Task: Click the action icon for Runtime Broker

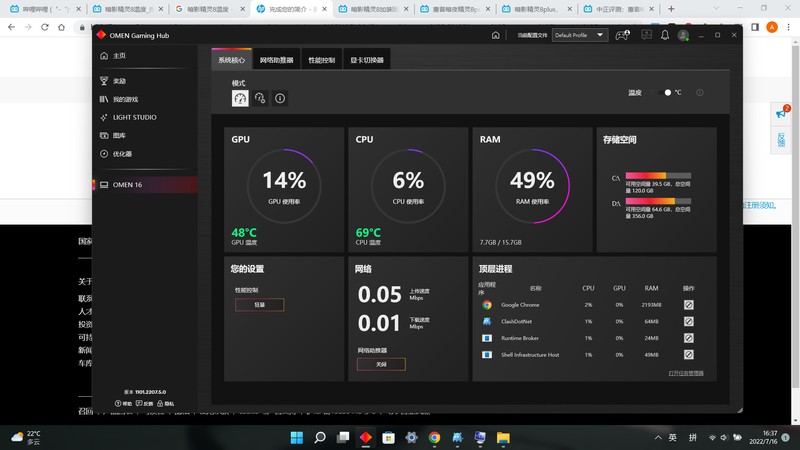Action: pos(688,338)
